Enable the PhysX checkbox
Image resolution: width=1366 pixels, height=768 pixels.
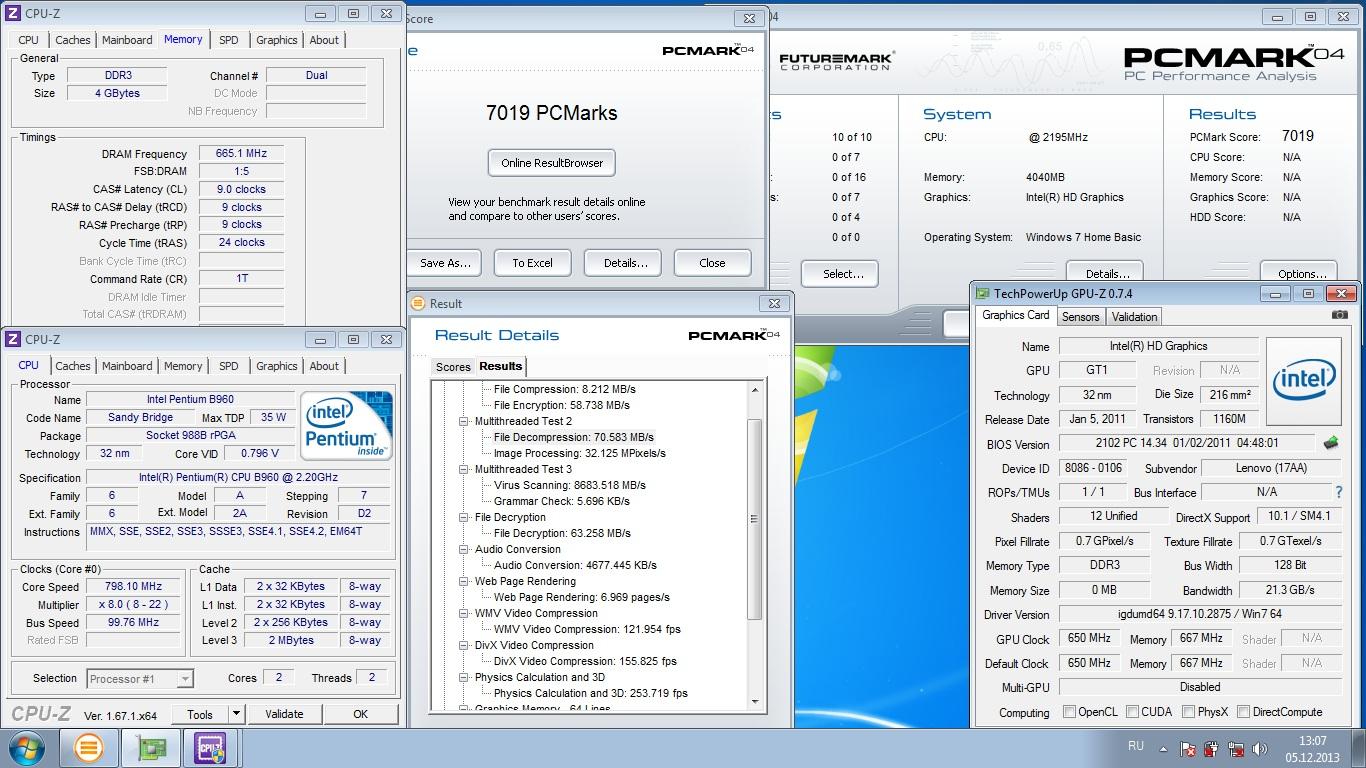[1188, 712]
